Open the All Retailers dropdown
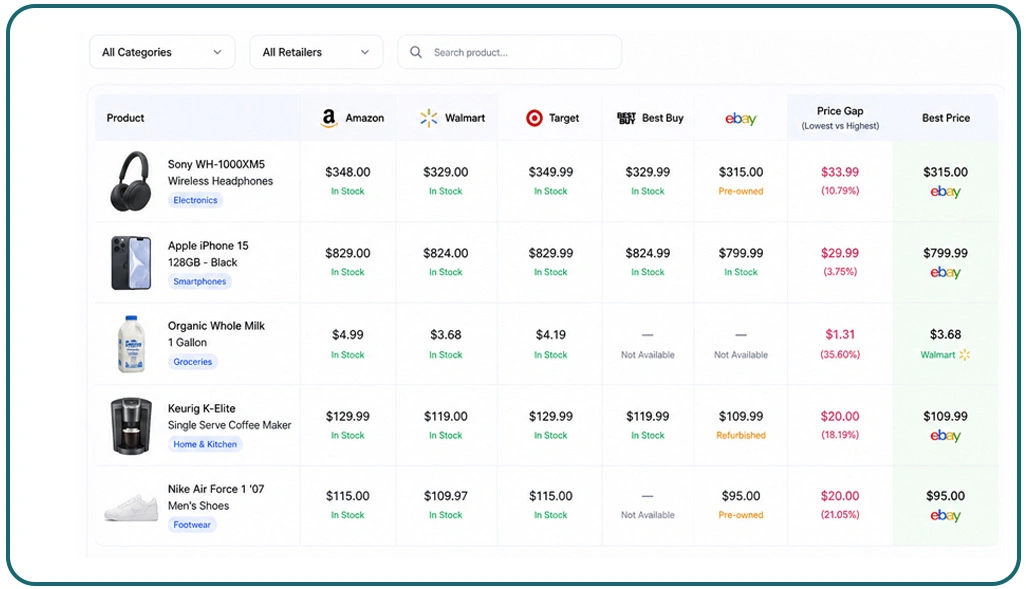The height and width of the screenshot is (589, 1026). (x=316, y=52)
